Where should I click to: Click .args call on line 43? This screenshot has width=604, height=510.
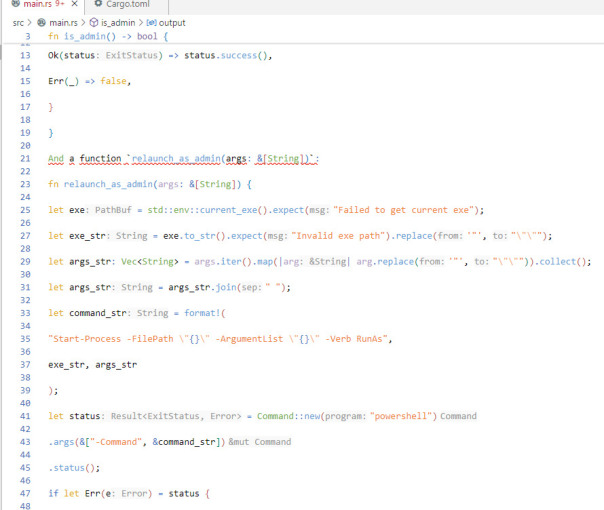coord(61,442)
